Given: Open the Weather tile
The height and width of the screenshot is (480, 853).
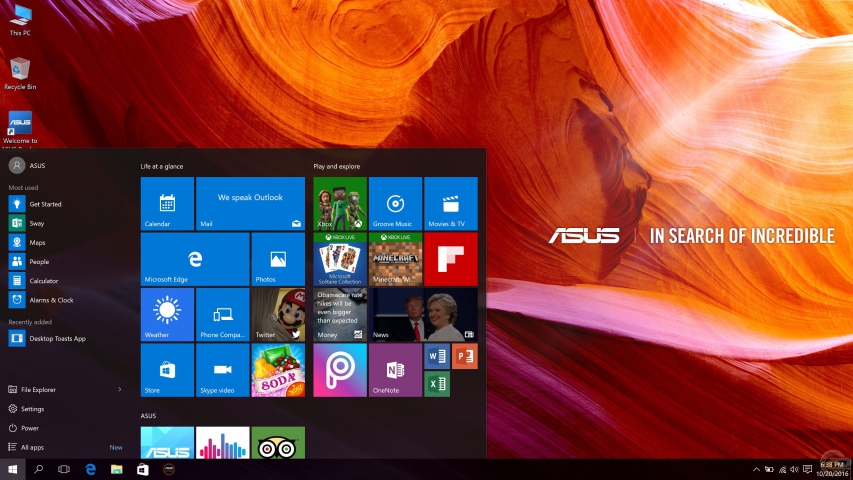Looking at the screenshot, I should point(167,315).
